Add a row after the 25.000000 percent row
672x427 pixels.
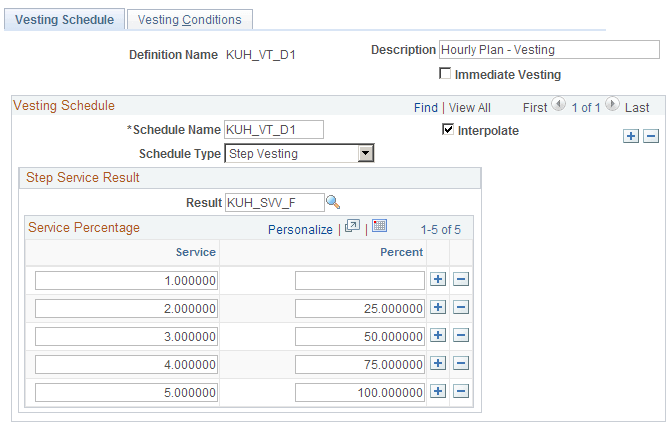(x=438, y=307)
